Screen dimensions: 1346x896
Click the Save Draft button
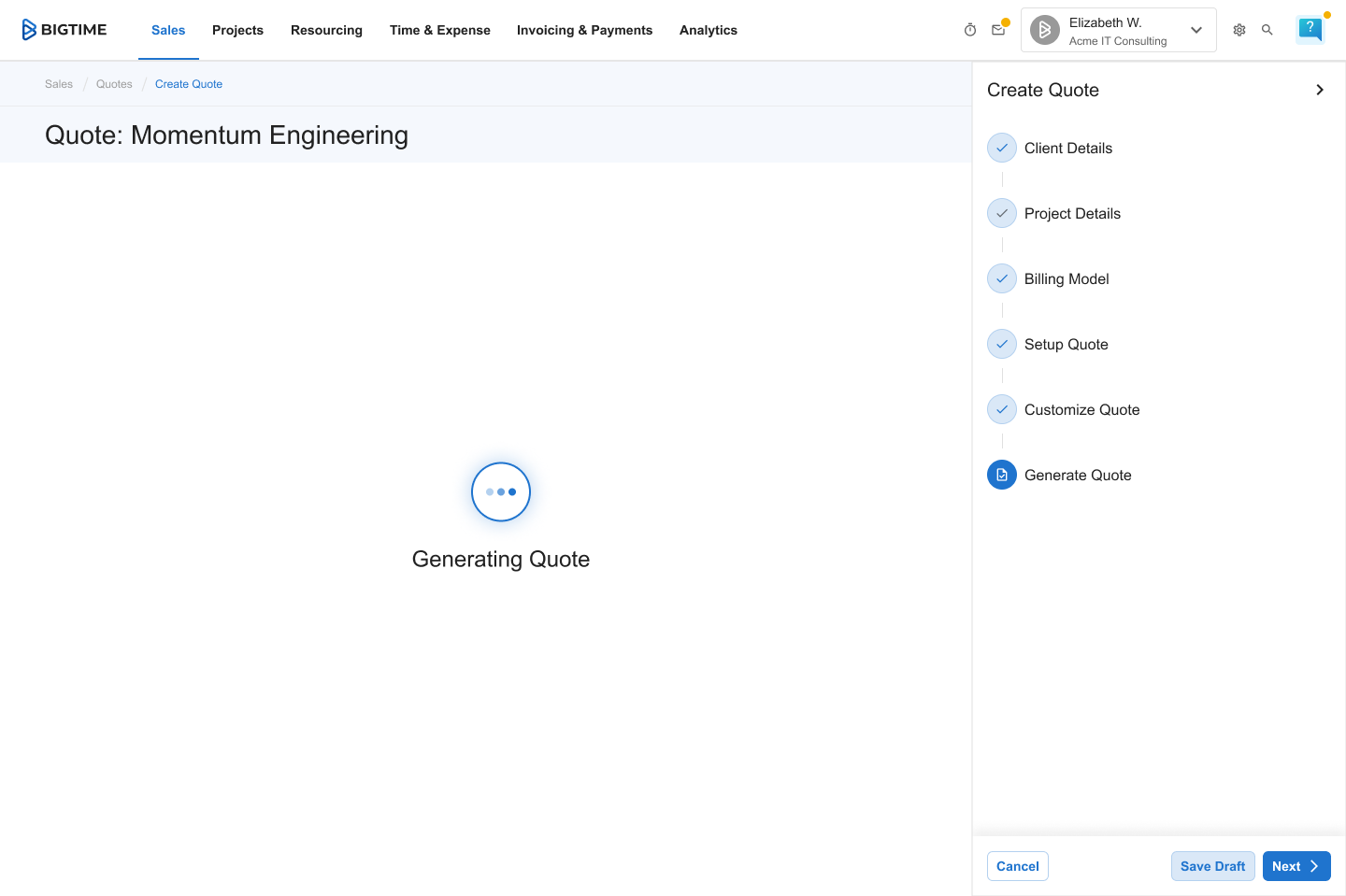pos(1212,866)
